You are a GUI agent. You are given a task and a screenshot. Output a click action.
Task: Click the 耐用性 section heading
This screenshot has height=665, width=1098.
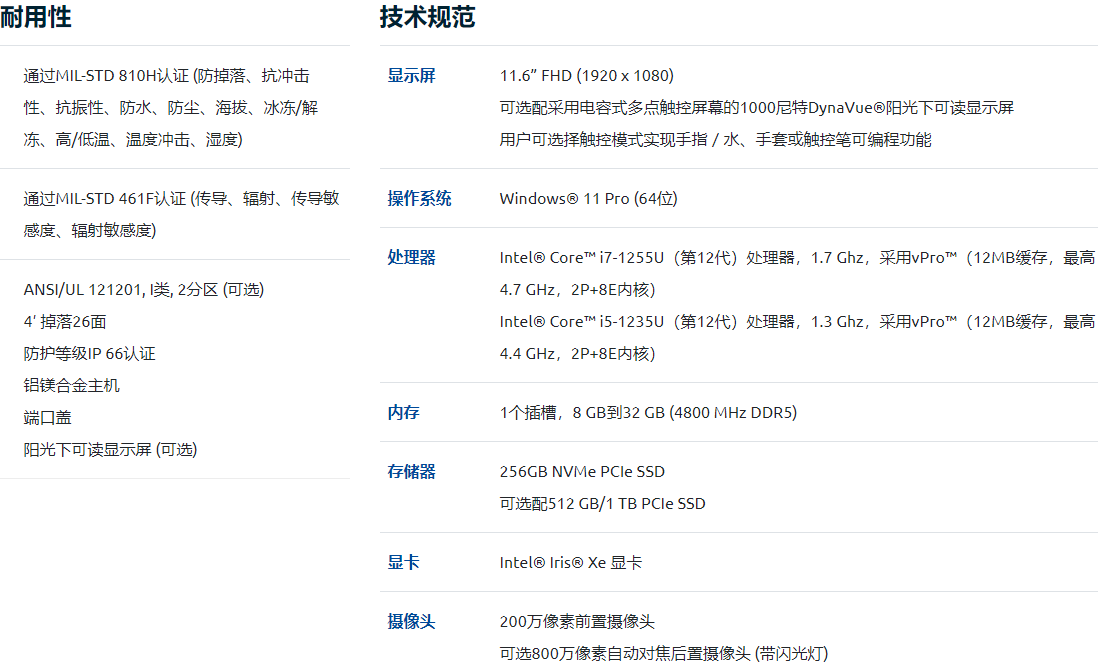pos(36,17)
